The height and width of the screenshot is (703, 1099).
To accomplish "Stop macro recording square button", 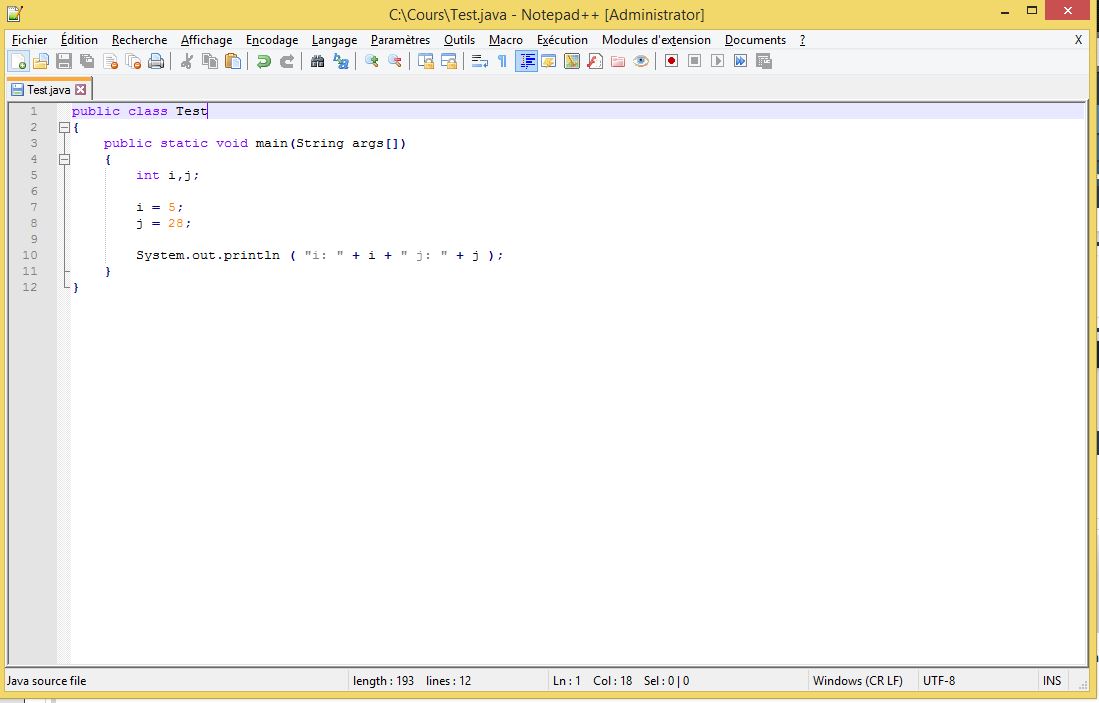I will coord(695,62).
